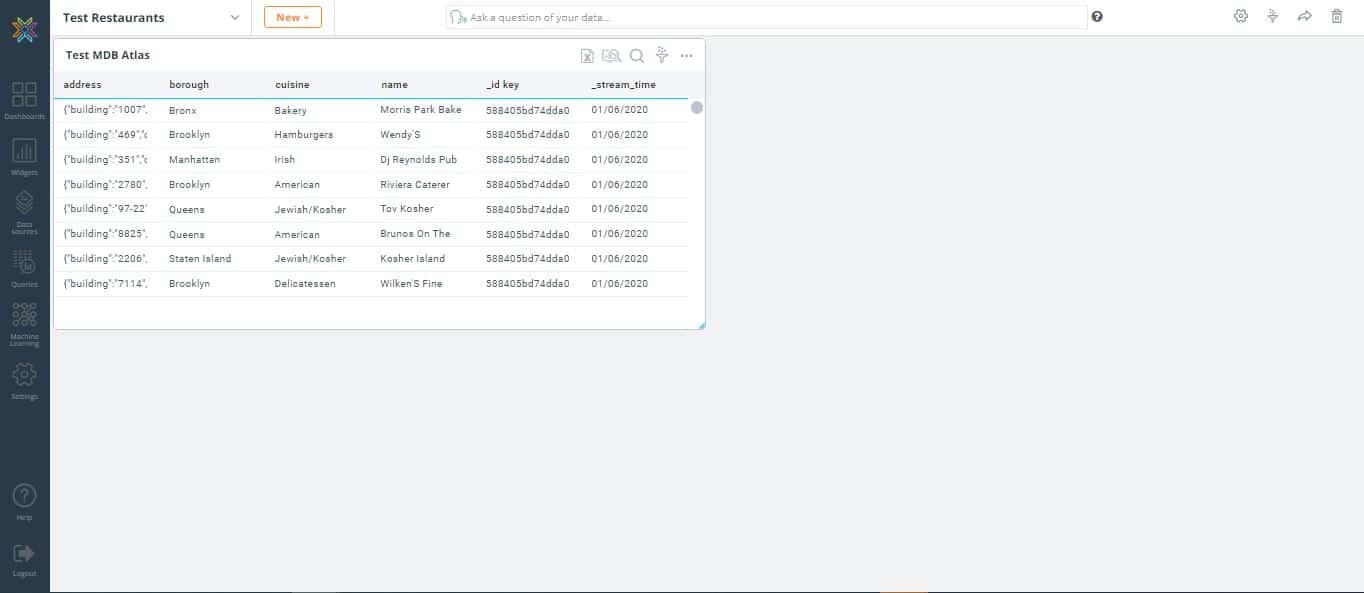Share the dashboard using the arrow icon
The image size is (1364, 593).
point(1305,16)
